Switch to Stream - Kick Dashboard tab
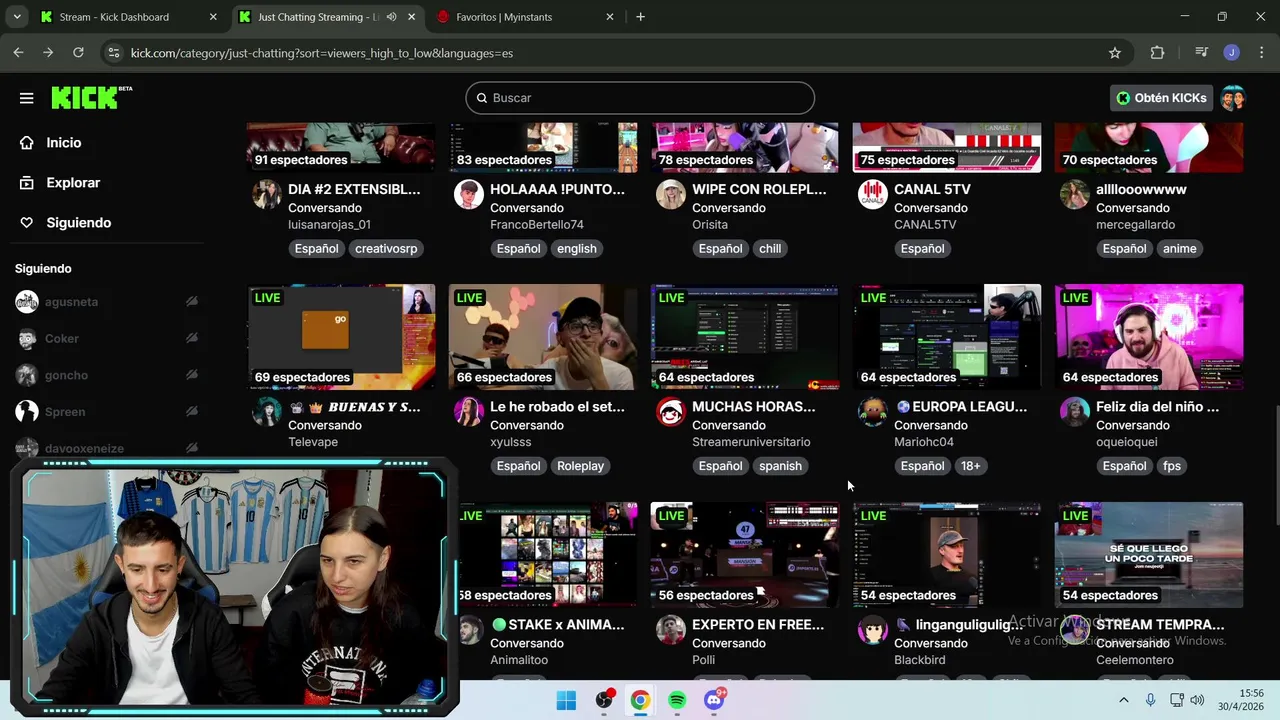The image size is (1280, 720). [x=128, y=17]
